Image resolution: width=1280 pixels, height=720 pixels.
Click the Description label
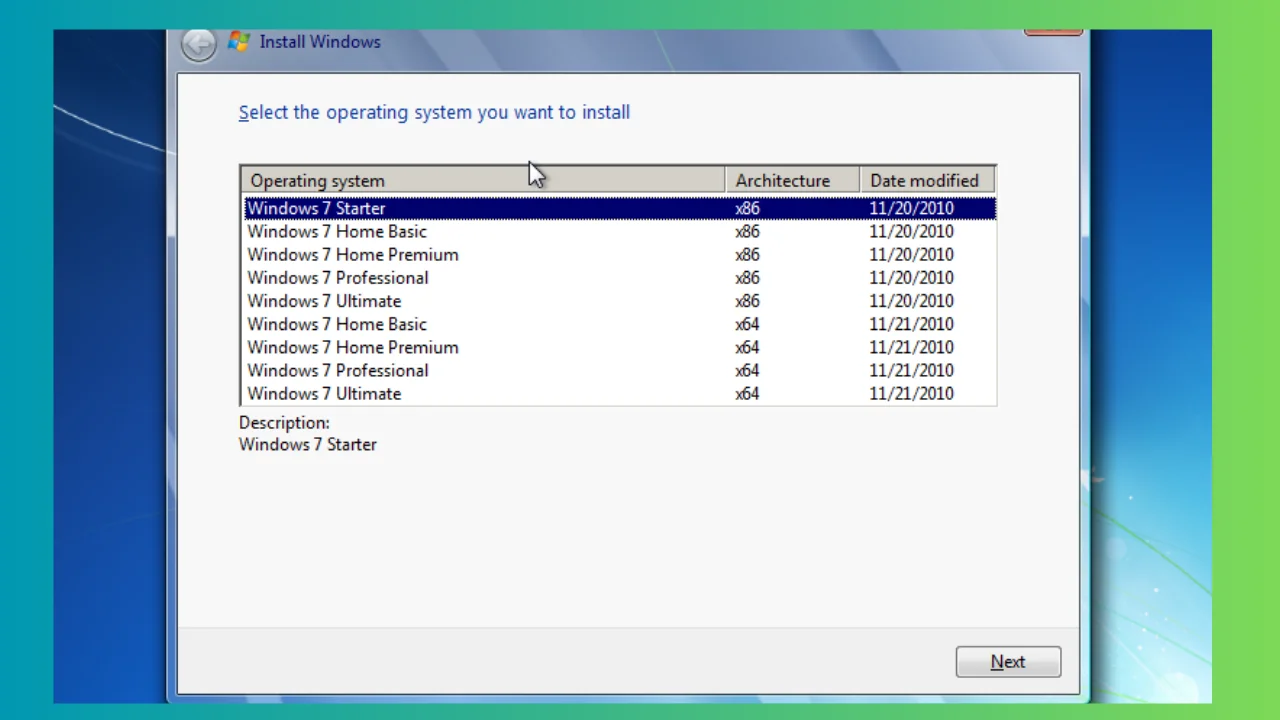click(284, 422)
